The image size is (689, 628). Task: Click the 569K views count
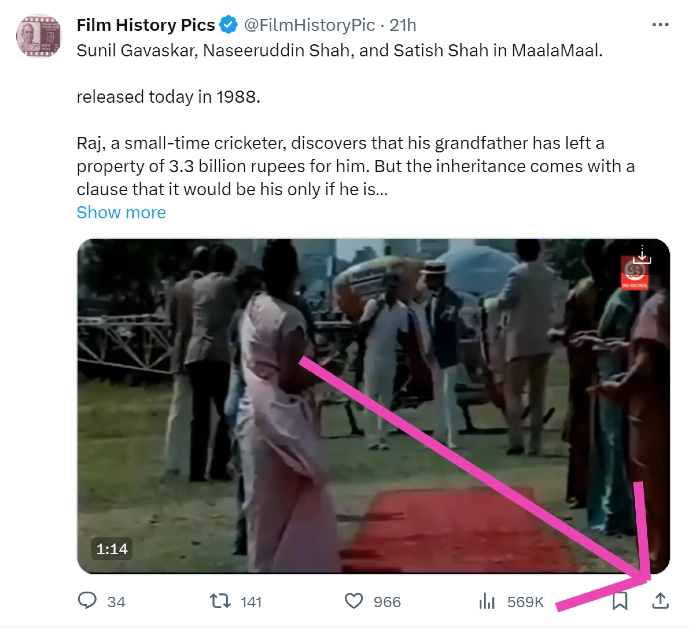525,602
